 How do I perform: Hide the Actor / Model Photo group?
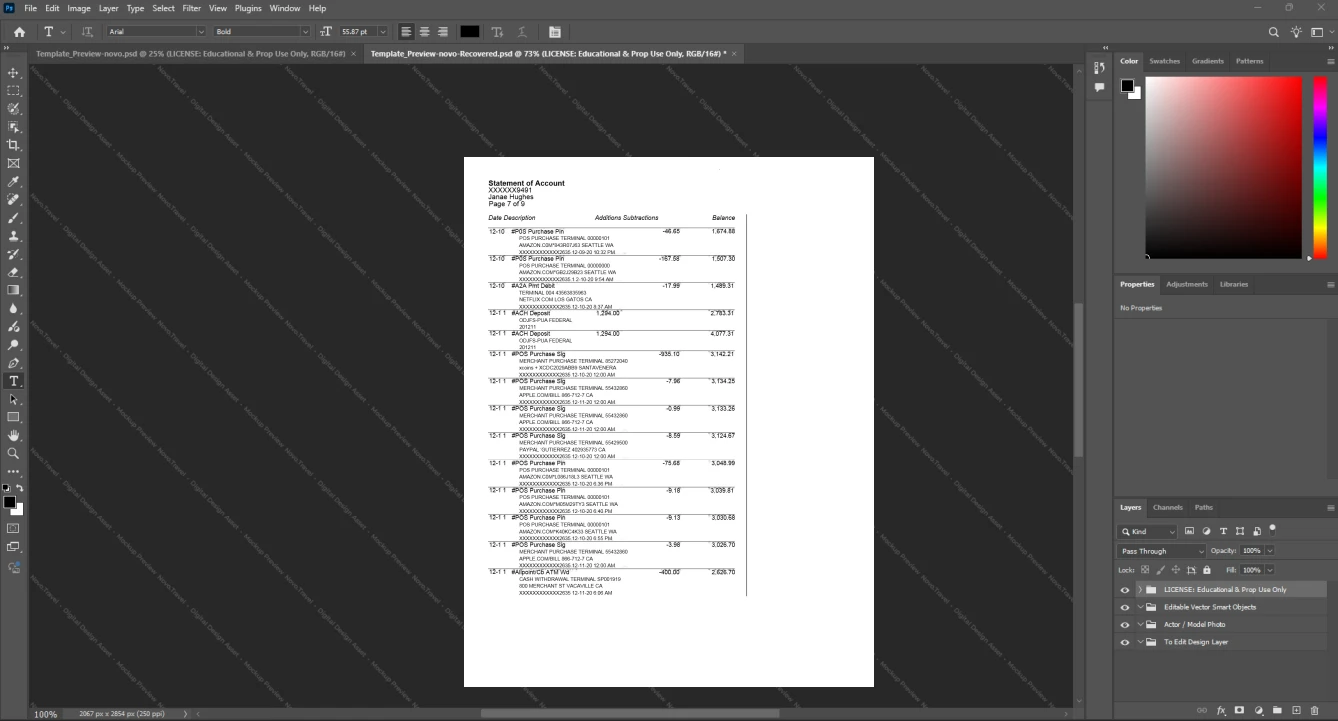tap(1125, 625)
